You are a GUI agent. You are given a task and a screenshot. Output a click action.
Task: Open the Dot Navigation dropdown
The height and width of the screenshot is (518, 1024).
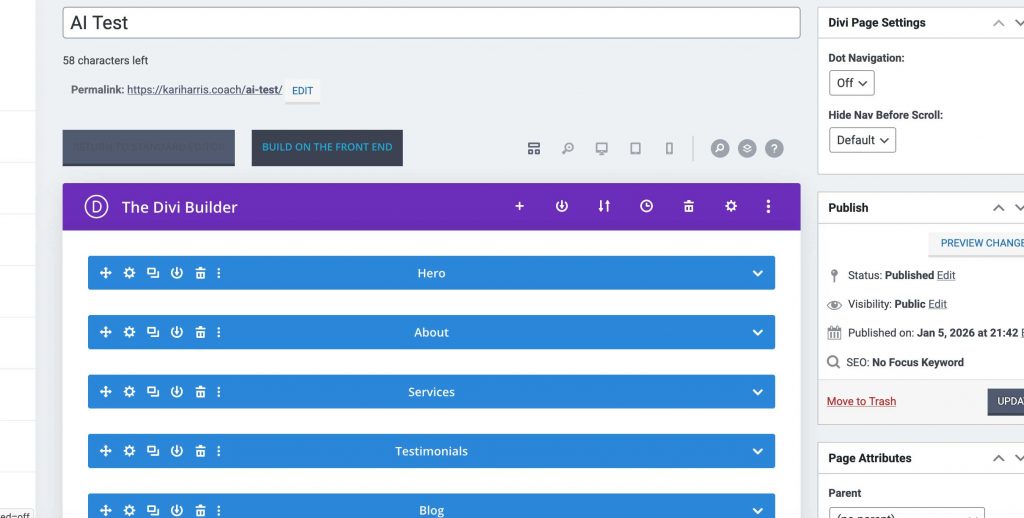click(x=851, y=83)
